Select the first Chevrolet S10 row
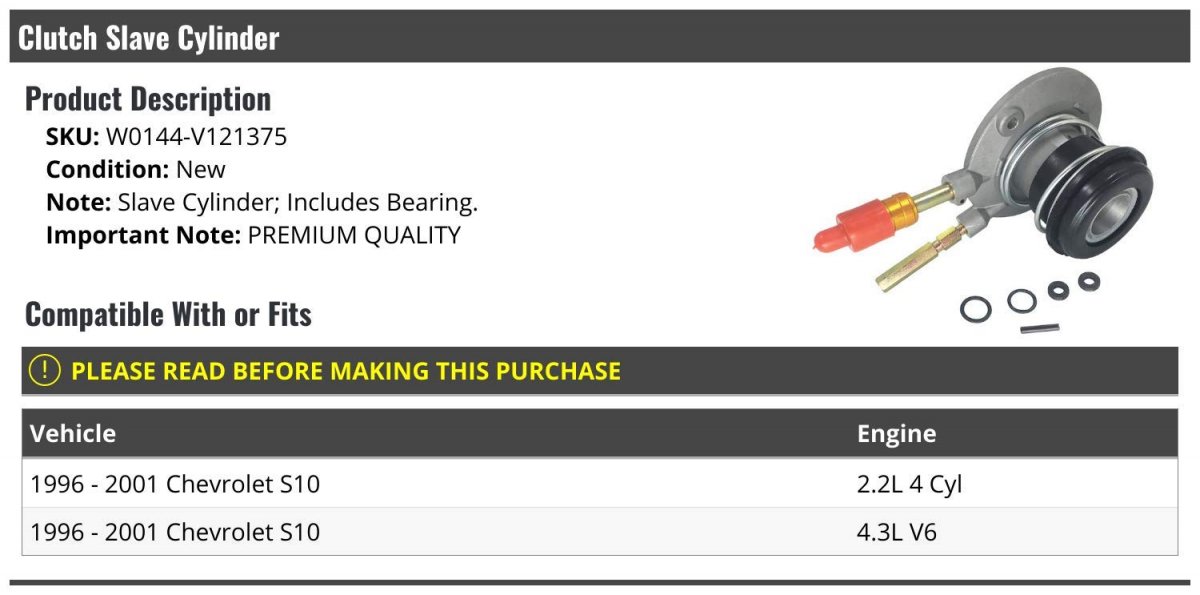Screen dimensions: 1200x595 pos(600,484)
